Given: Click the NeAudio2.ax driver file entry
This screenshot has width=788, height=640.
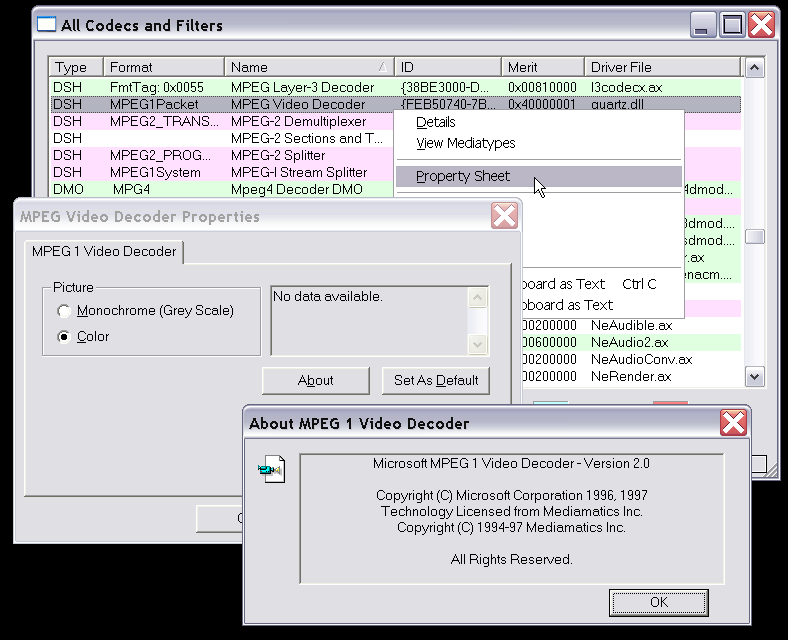Looking at the screenshot, I should click(630, 343).
